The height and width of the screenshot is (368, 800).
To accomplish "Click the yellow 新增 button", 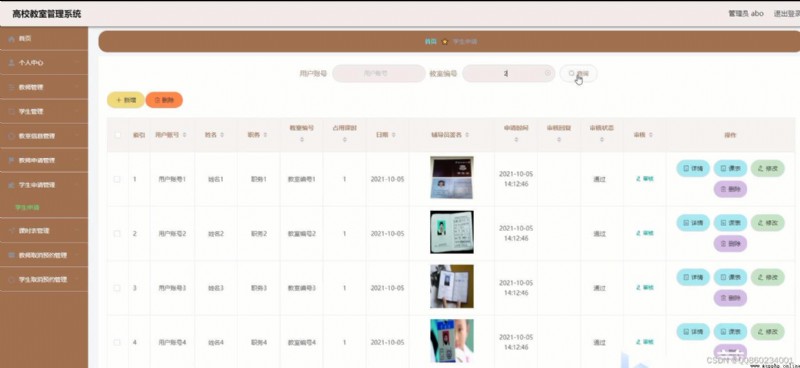I will click(126, 100).
